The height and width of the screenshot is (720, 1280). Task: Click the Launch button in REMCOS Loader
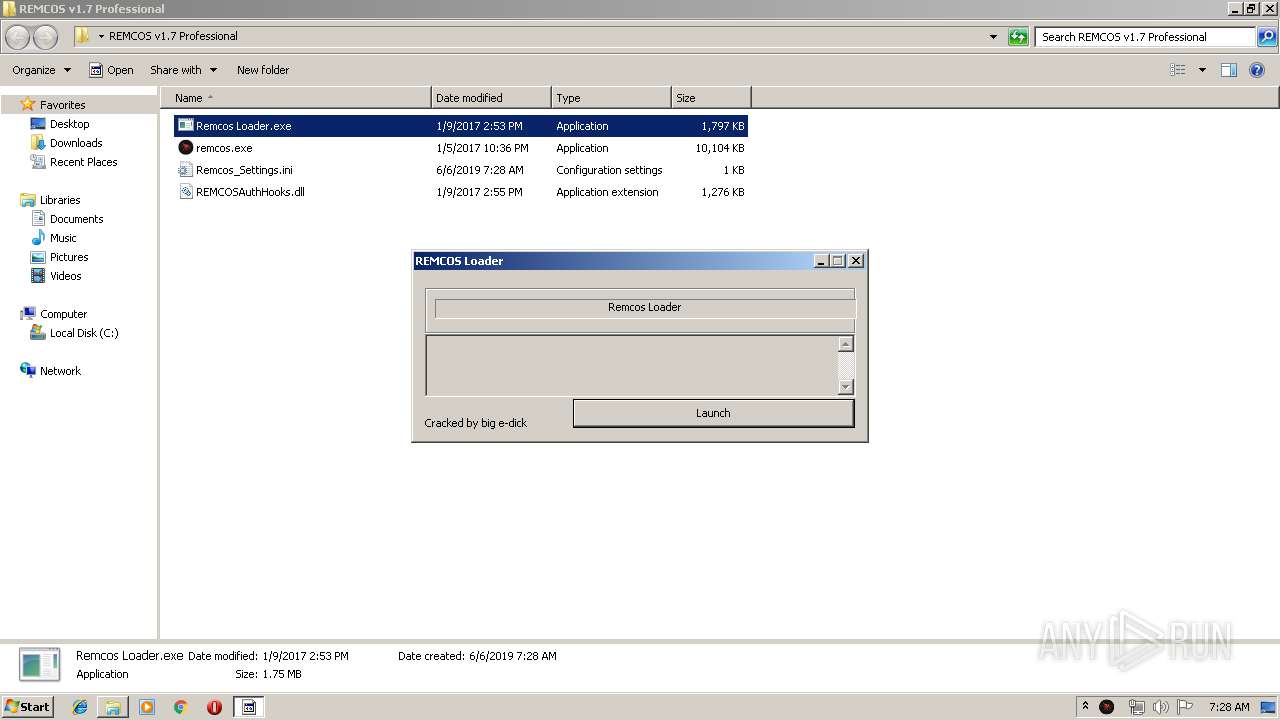click(x=713, y=413)
